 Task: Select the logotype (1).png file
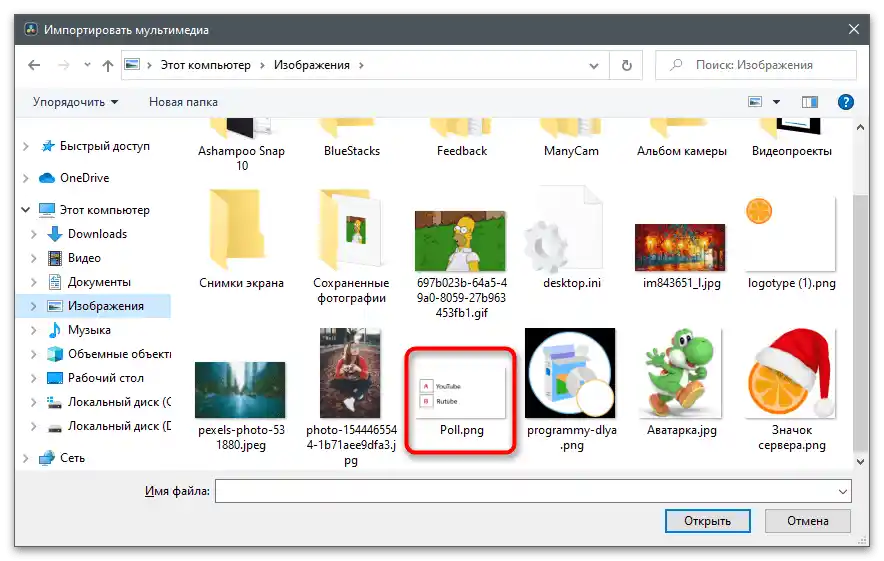tap(791, 244)
